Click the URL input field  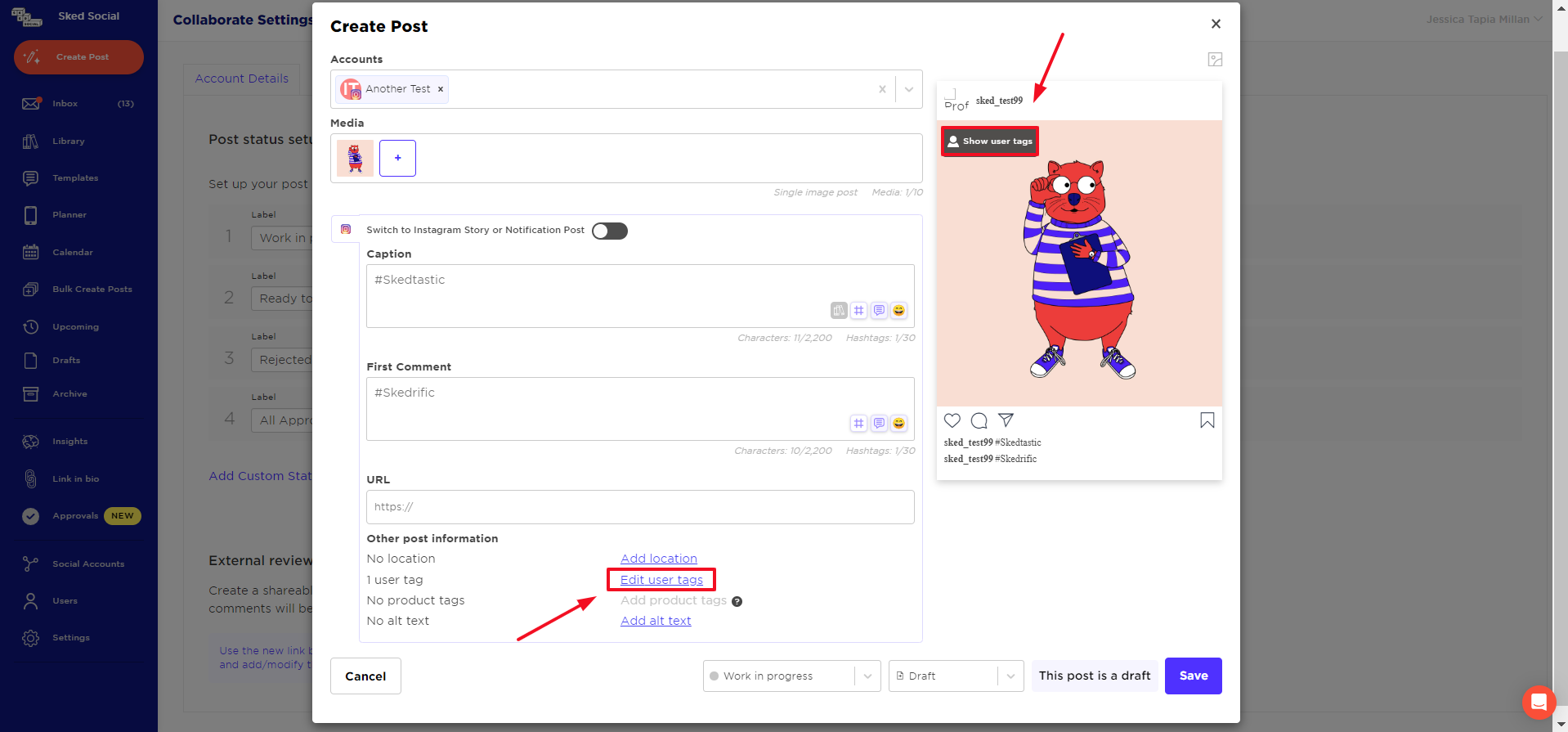640,507
